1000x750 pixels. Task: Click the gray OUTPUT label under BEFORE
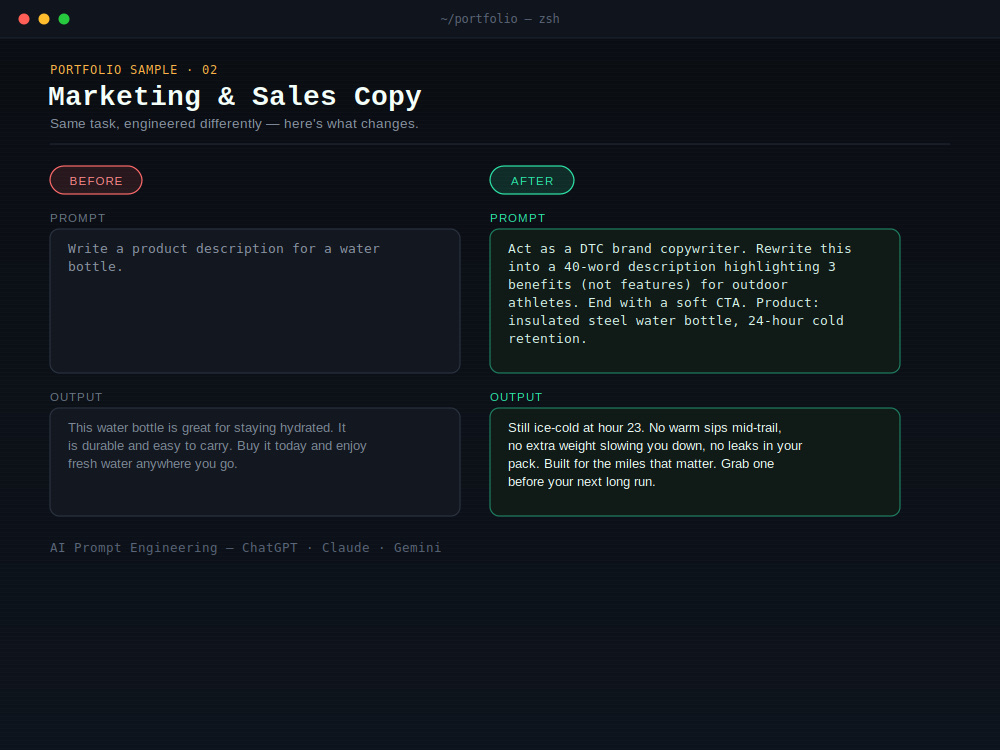click(76, 397)
